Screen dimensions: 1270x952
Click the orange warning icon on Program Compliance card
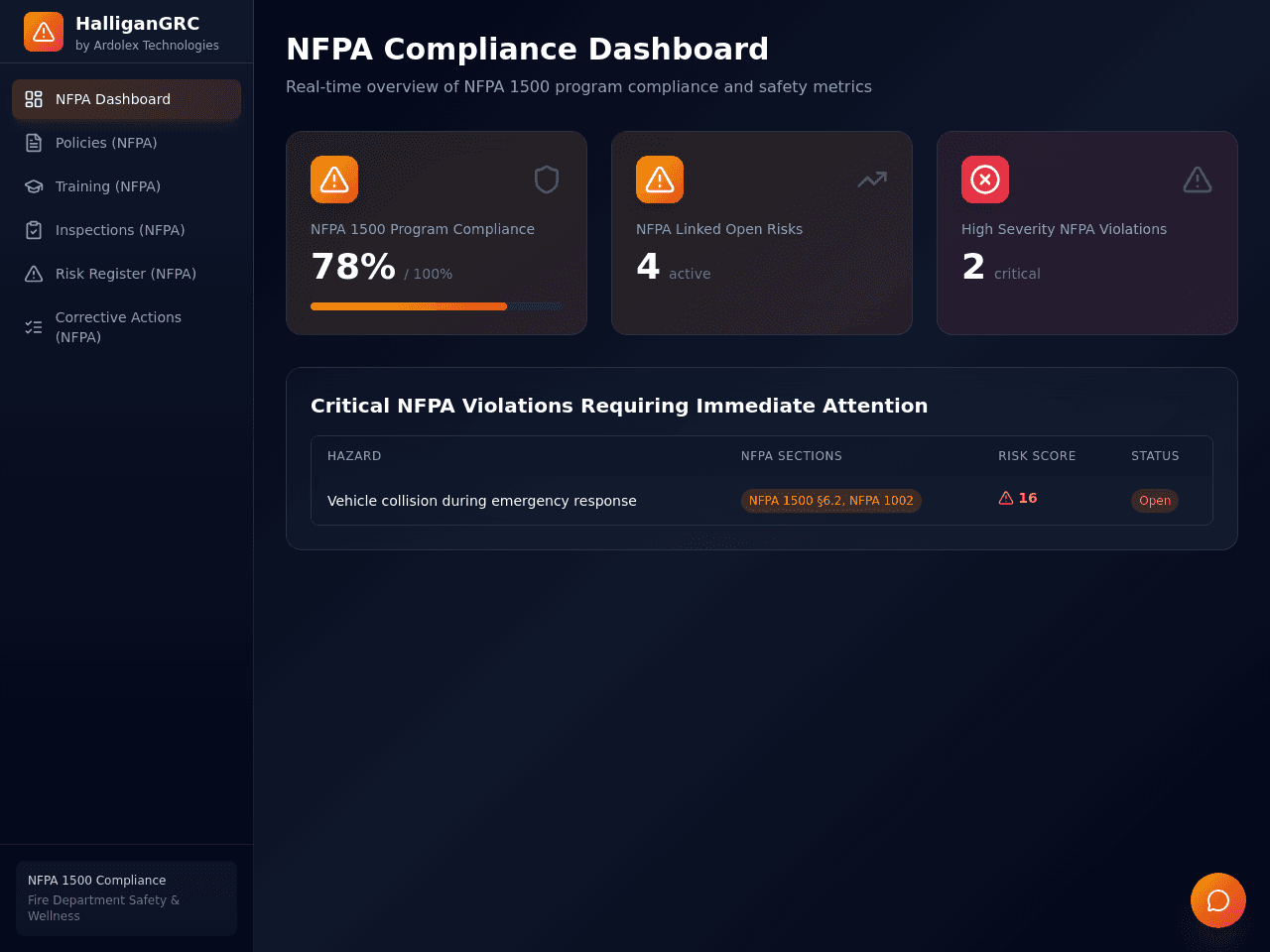click(334, 179)
